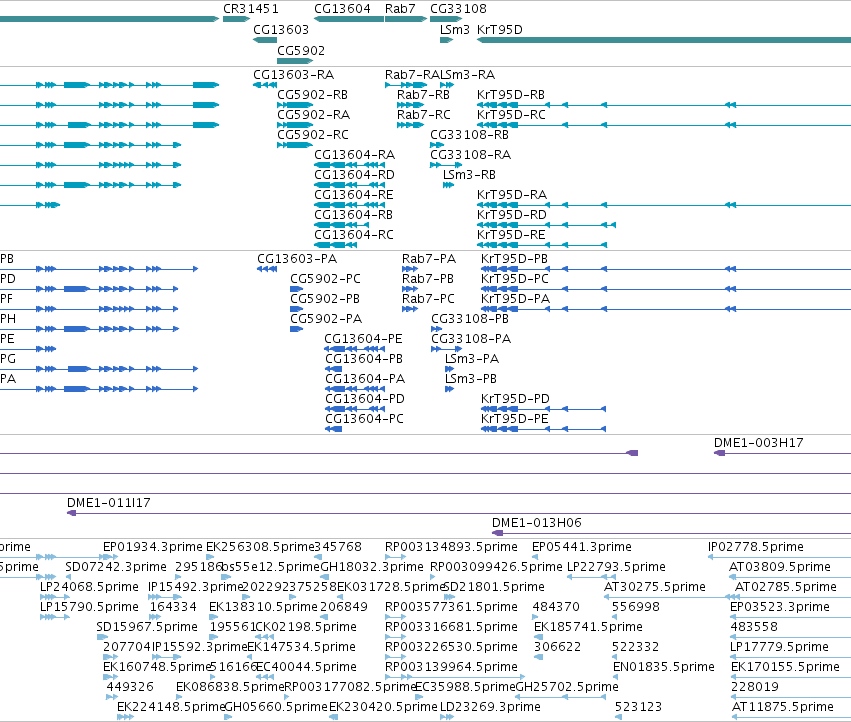Image resolution: width=851 pixels, height=722 pixels.
Task: Click the DME1-011I17 clone label
Action: (109, 503)
